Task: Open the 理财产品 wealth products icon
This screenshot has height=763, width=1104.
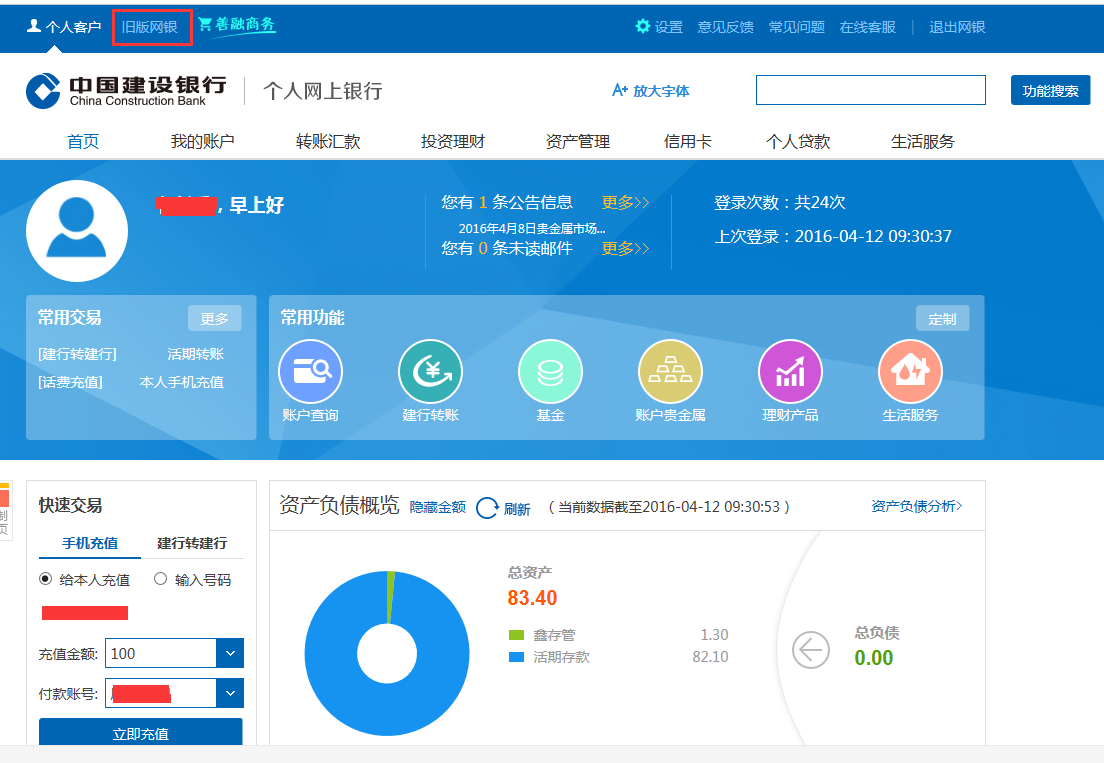Action: pos(790,372)
